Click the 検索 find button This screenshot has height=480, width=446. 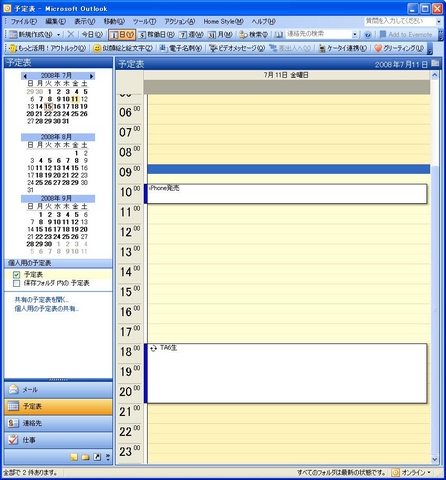pyautogui.click(x=254, y=34)
